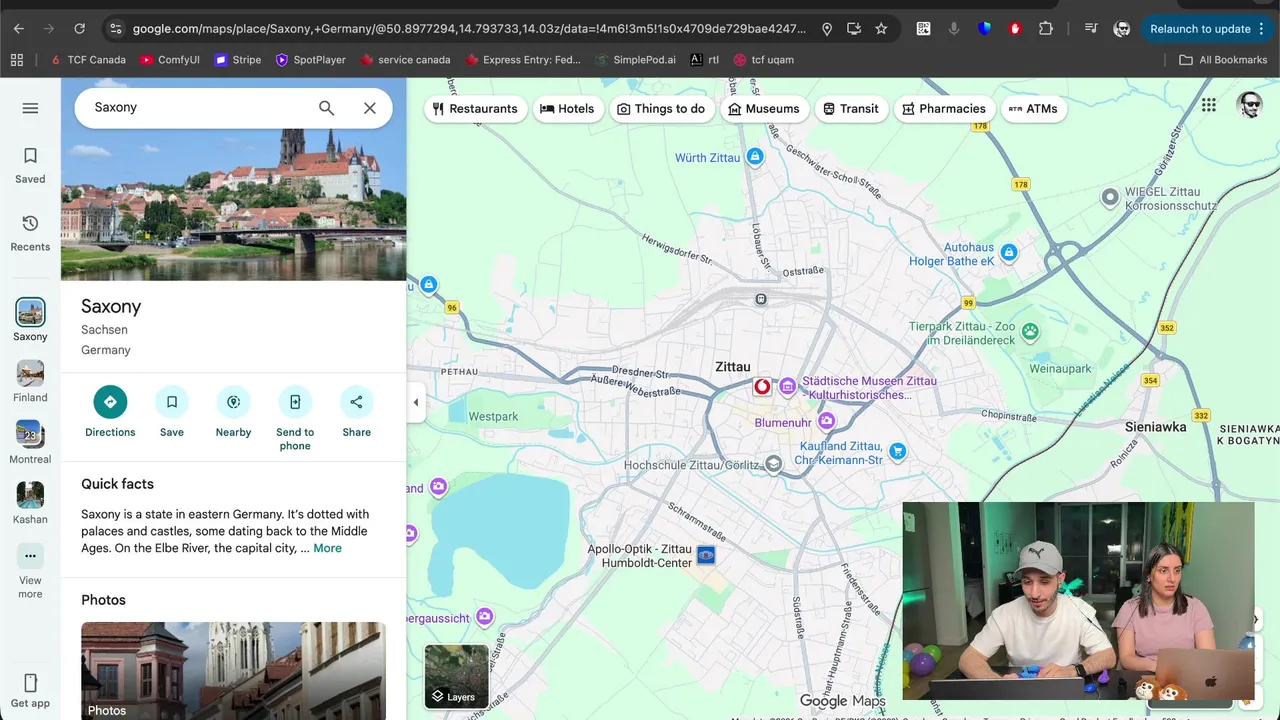1280x720 pixels.
Task: Click the WIEGEL Zittau Korrosionsschutz marker
Action: click(1110, 197)
